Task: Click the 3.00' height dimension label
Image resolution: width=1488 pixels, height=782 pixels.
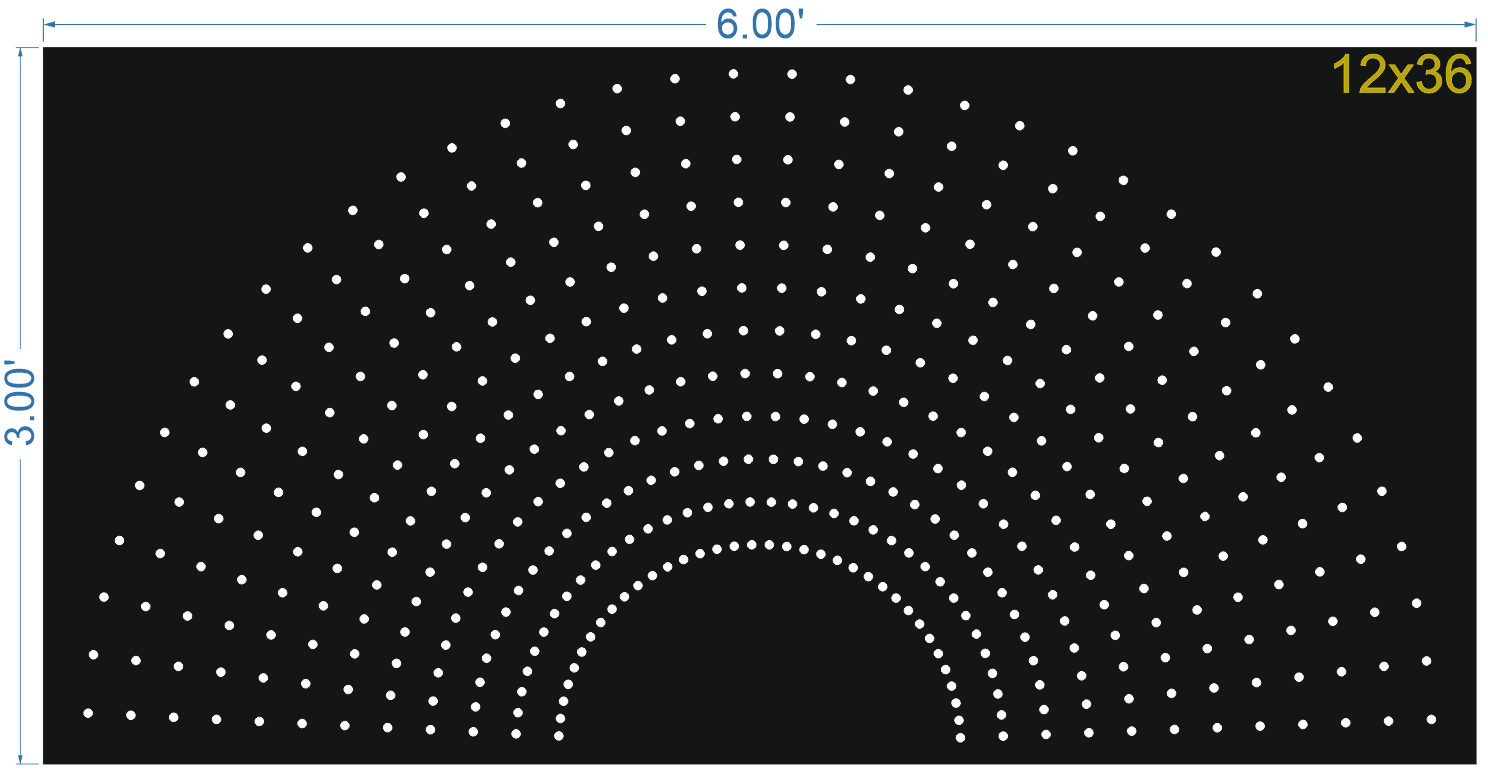Action: point(21,403)
